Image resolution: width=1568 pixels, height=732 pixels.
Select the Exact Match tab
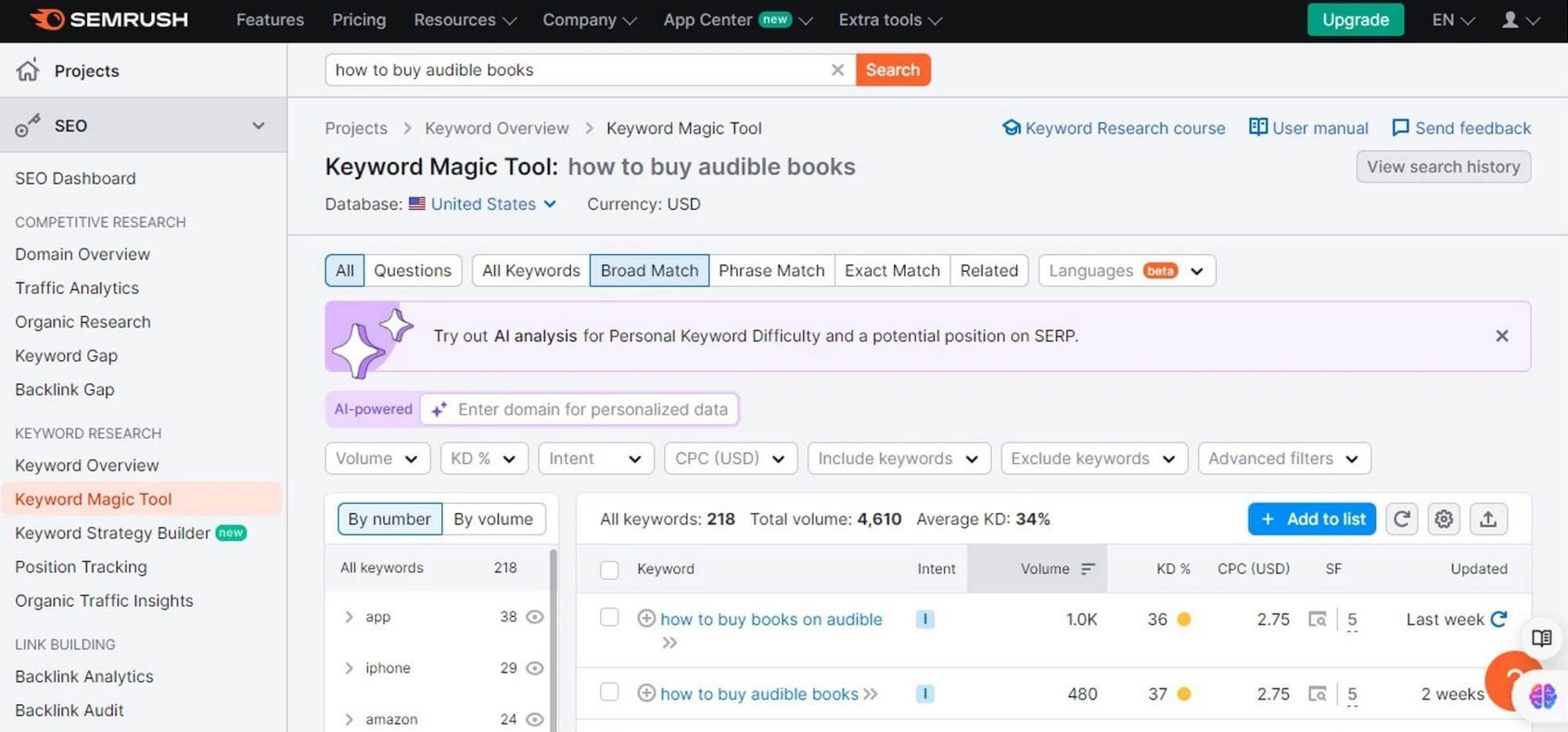[x=892, y=270]
